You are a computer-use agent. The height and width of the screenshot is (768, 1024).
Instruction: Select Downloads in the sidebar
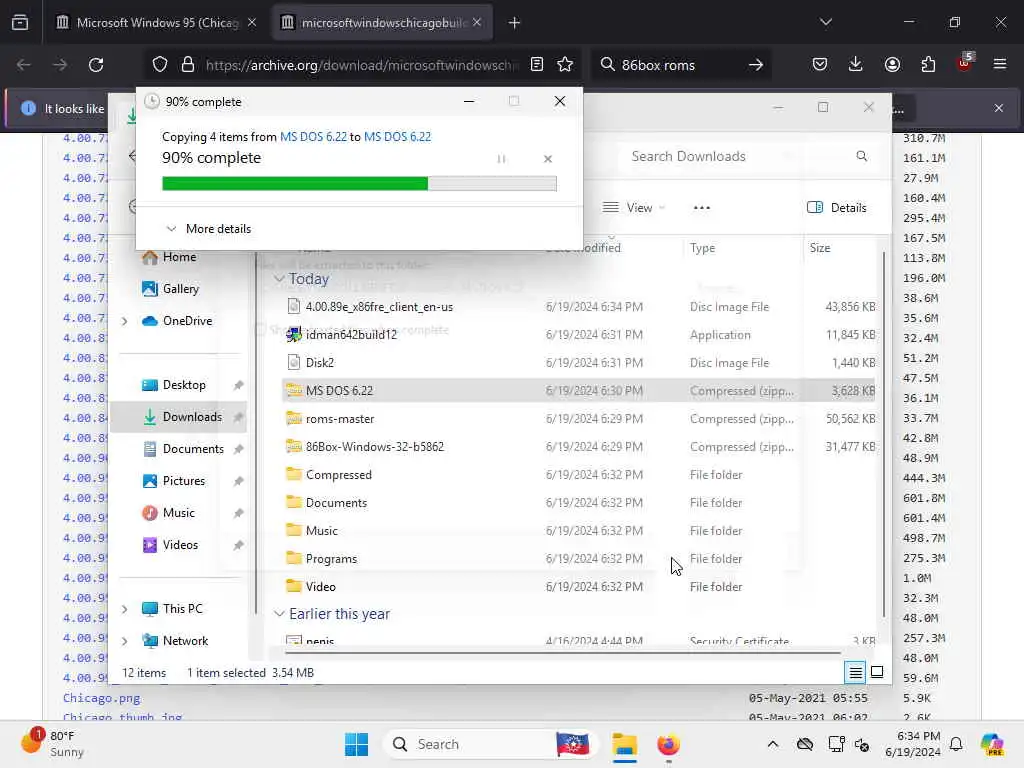click(x=178, y=417)
